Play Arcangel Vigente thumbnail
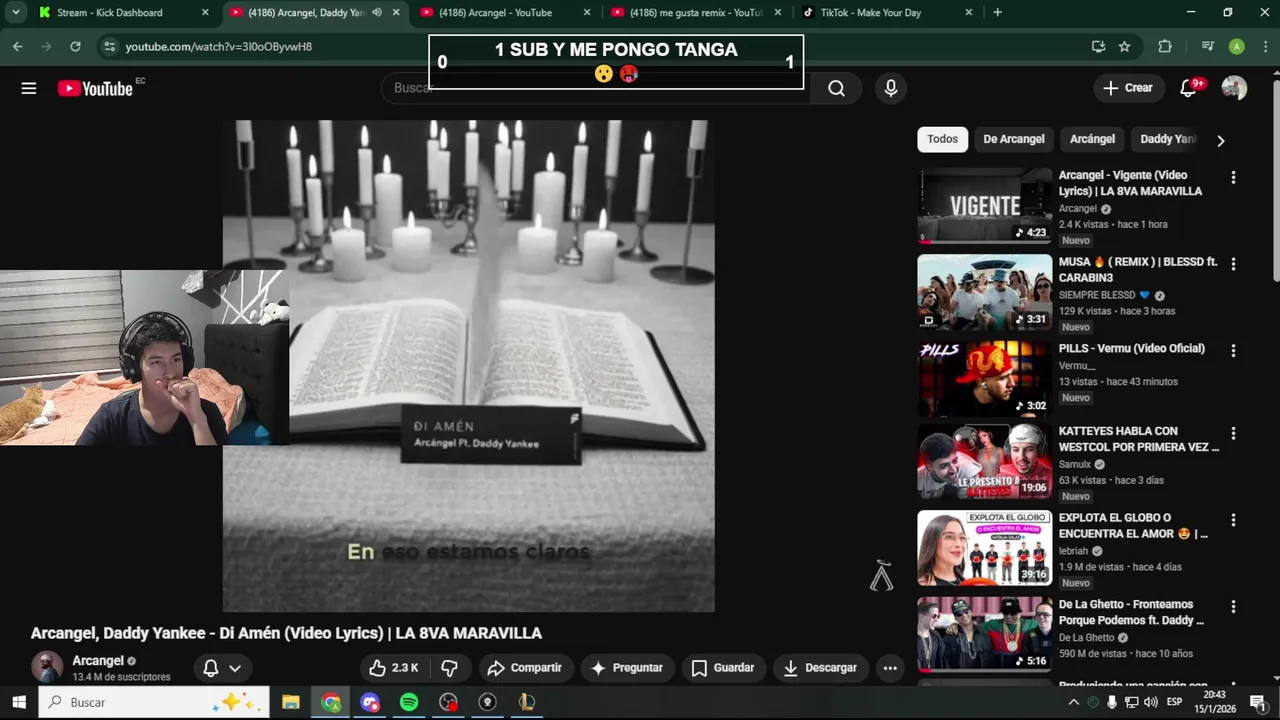Image resolution: width=1280 pixels, height=720 pixels. [x=985, y=206]
